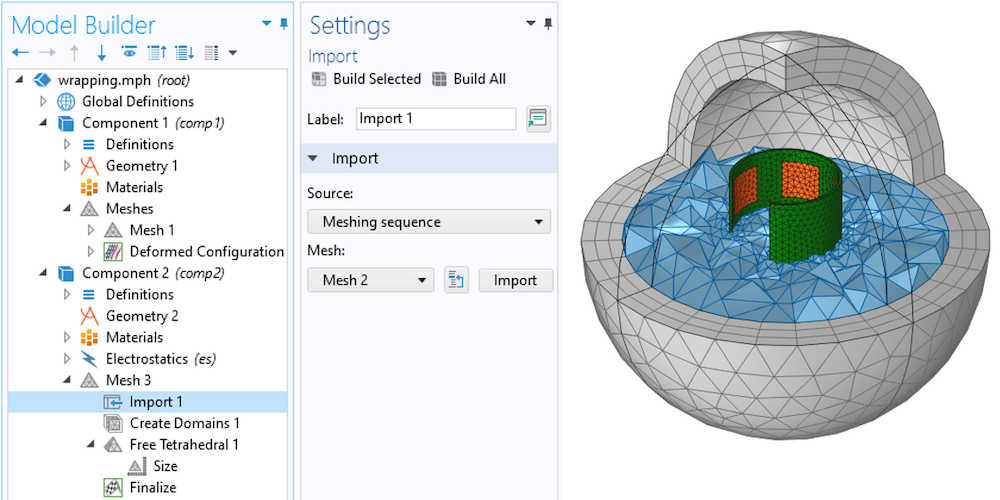The image size is (1000, 500).
Task: Click Build All button
Action: pyautogui.click(x=469, y=79)
